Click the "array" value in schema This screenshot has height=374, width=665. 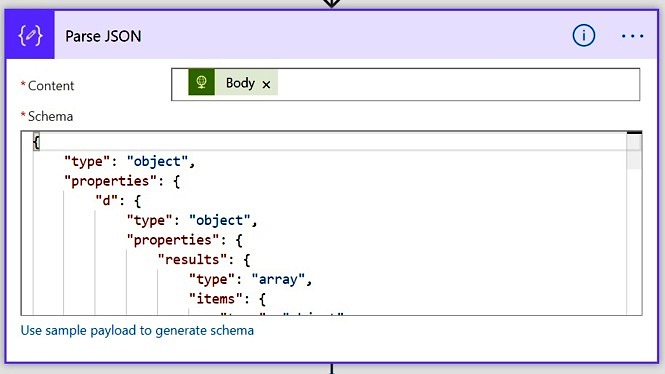tap(278, 279)
